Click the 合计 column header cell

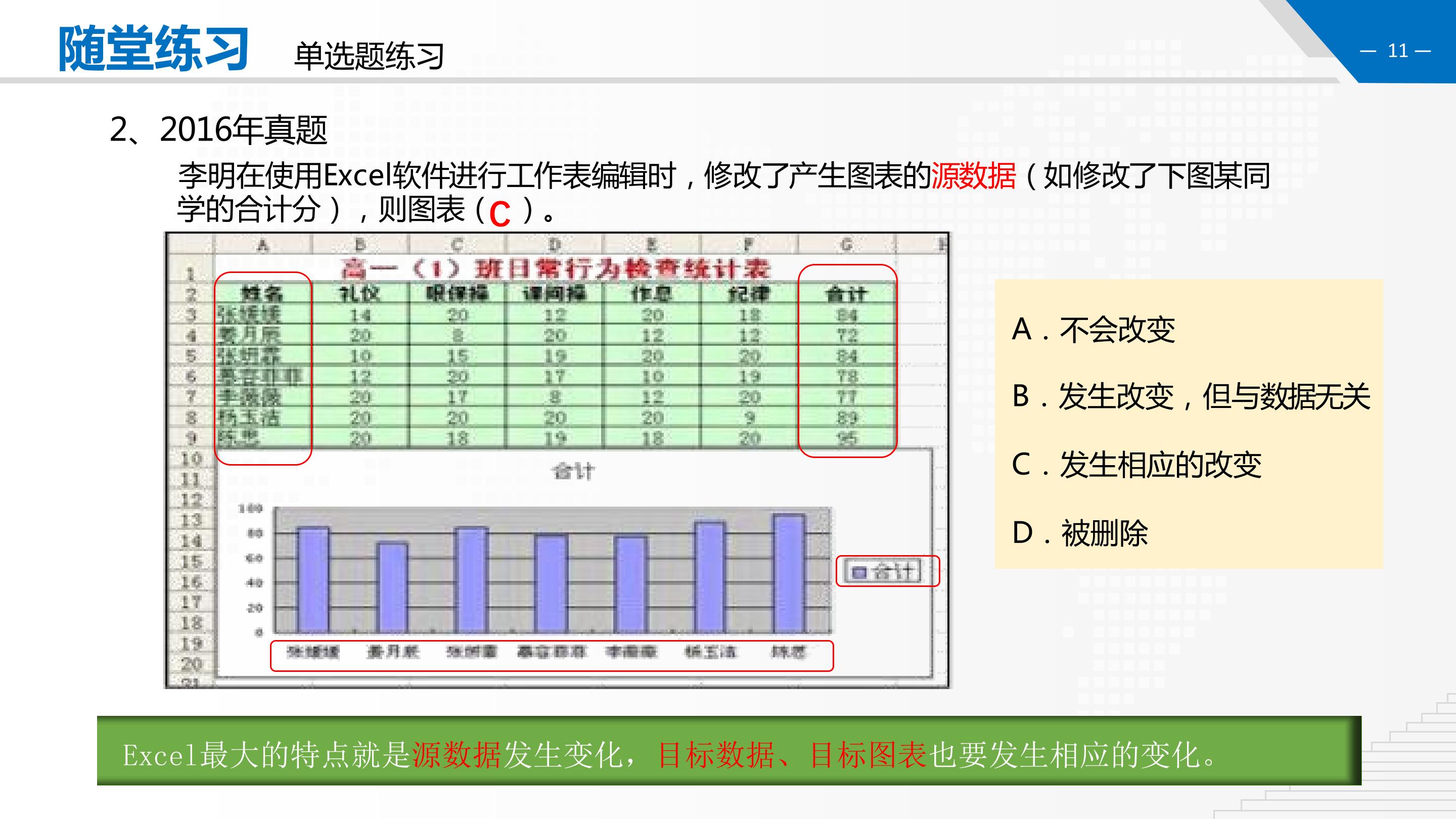[846, 294]
